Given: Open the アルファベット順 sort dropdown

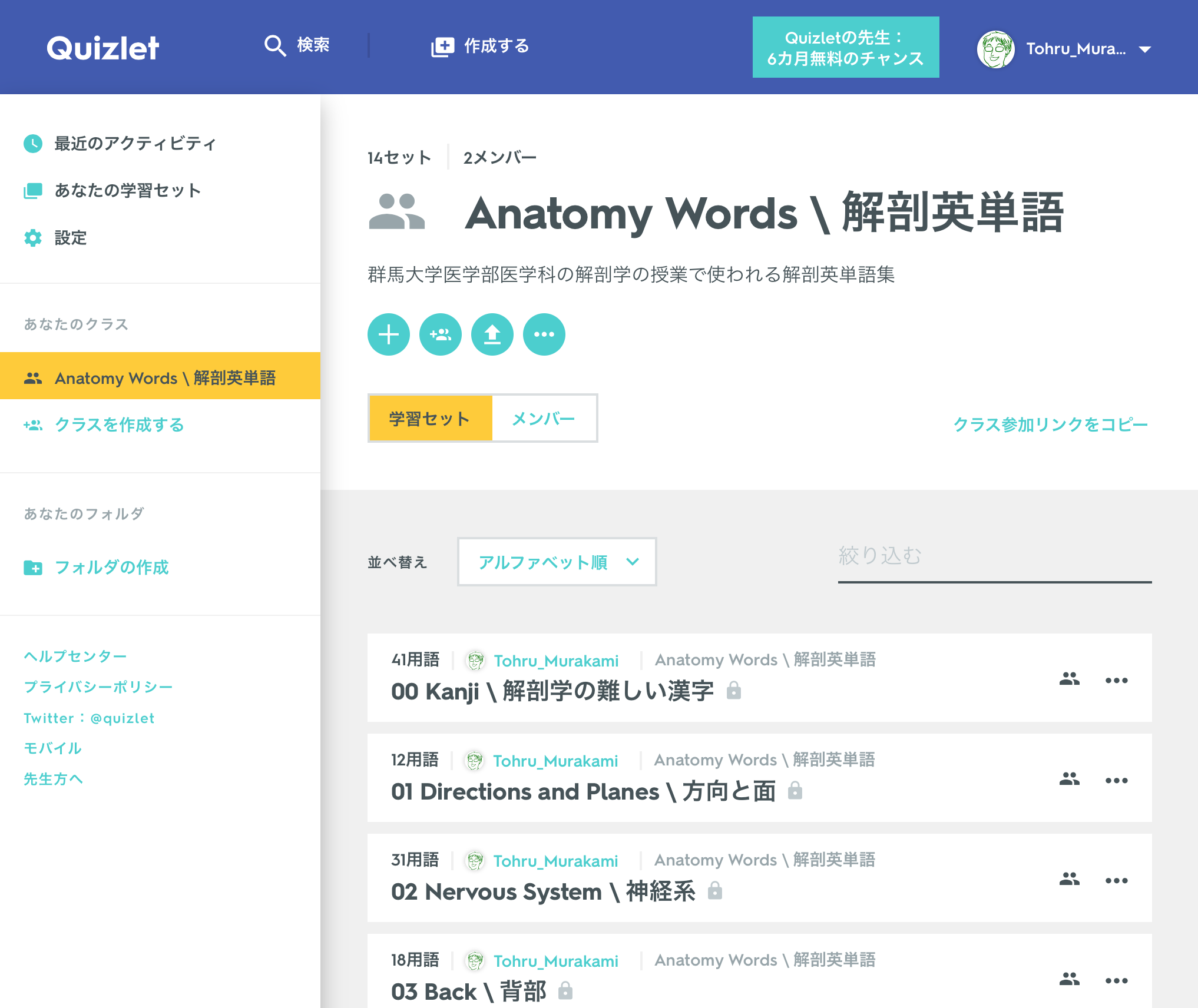Looking at the screenshot, I should 557,562.
